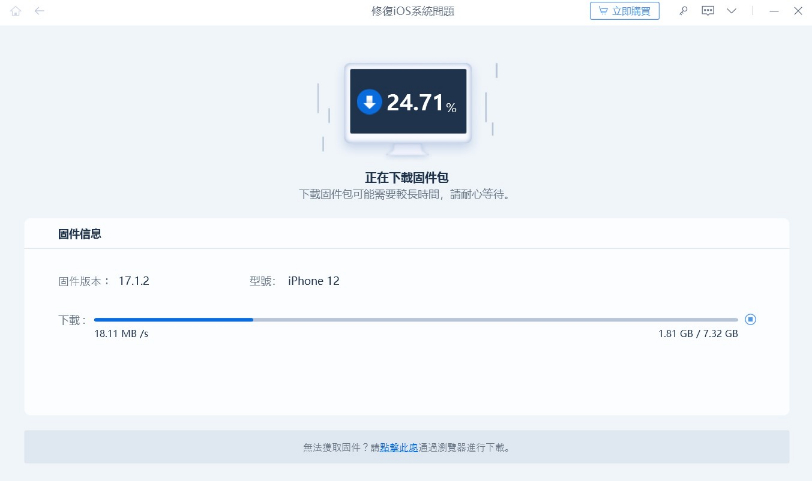The width and height of the screenshot is (812, 481).
Task: Click the firmware version 17.1.2 value
Action: click(134, 281)
